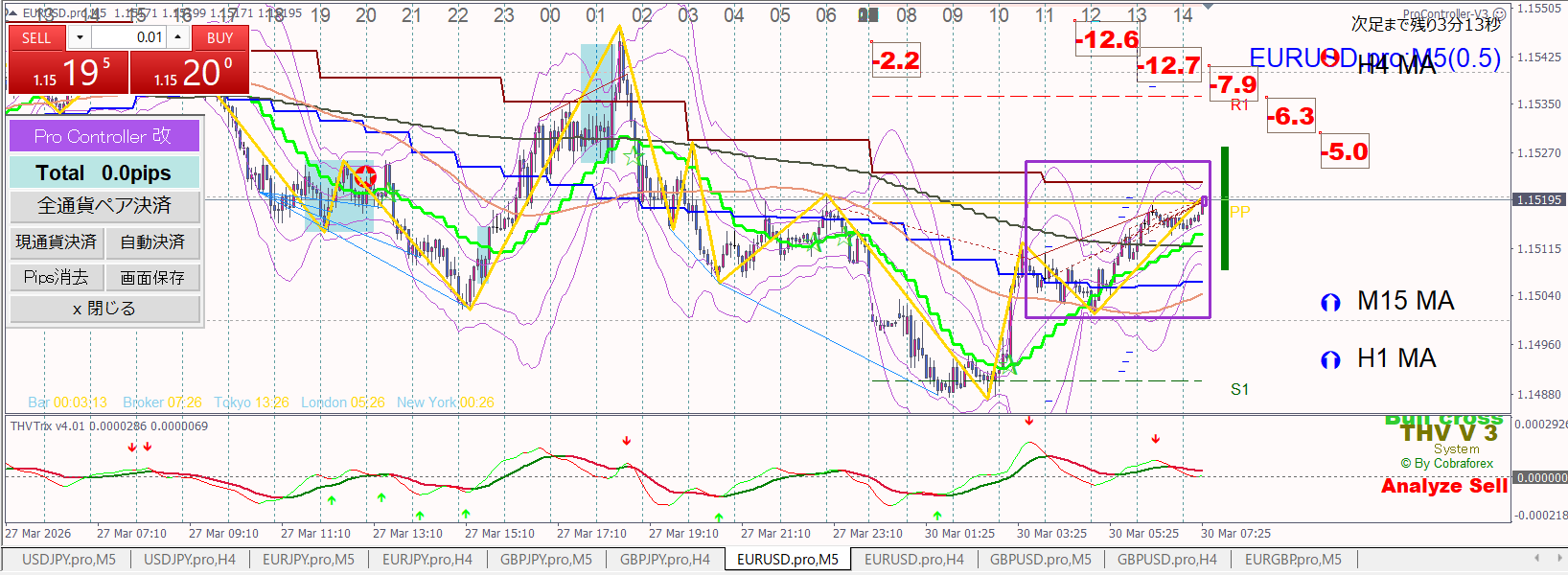Decrease lot size with the down arrow
Screen dimensions: 1568x575
pyautogui.click(x=80, y=37)
